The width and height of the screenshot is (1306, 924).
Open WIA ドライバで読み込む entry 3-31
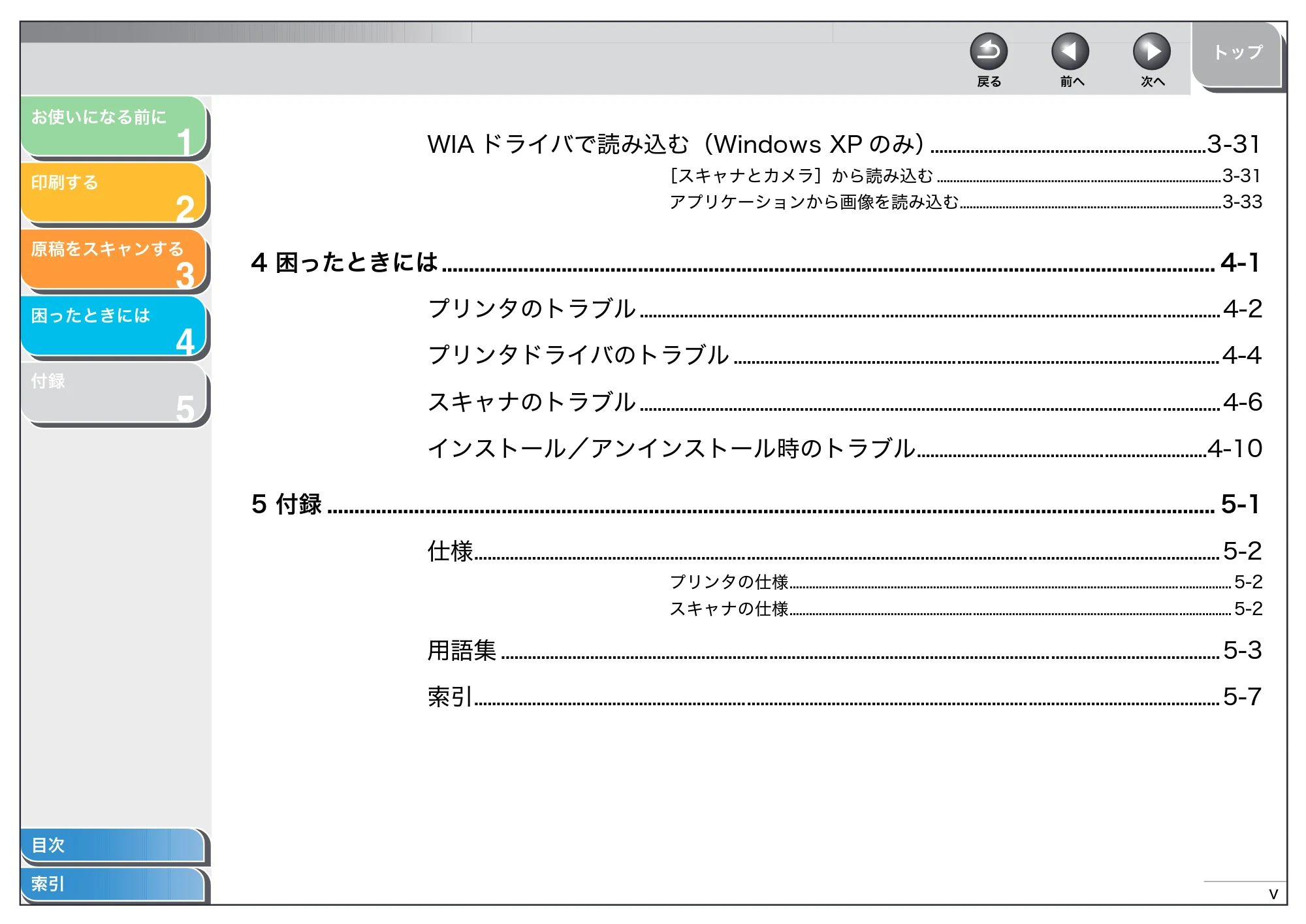tap(844, 144)
